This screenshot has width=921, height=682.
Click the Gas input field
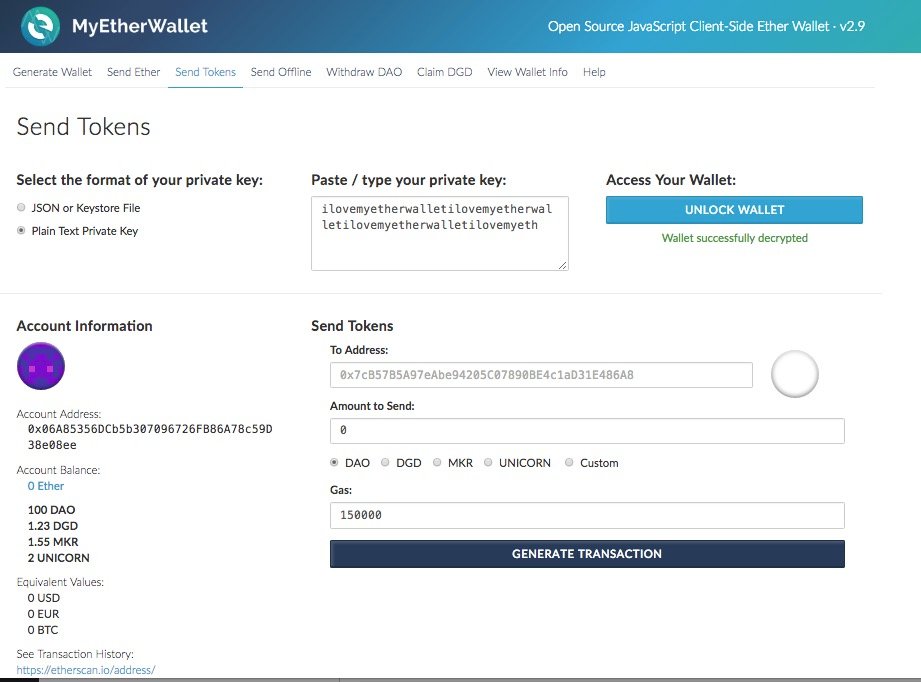click(587, 515)
